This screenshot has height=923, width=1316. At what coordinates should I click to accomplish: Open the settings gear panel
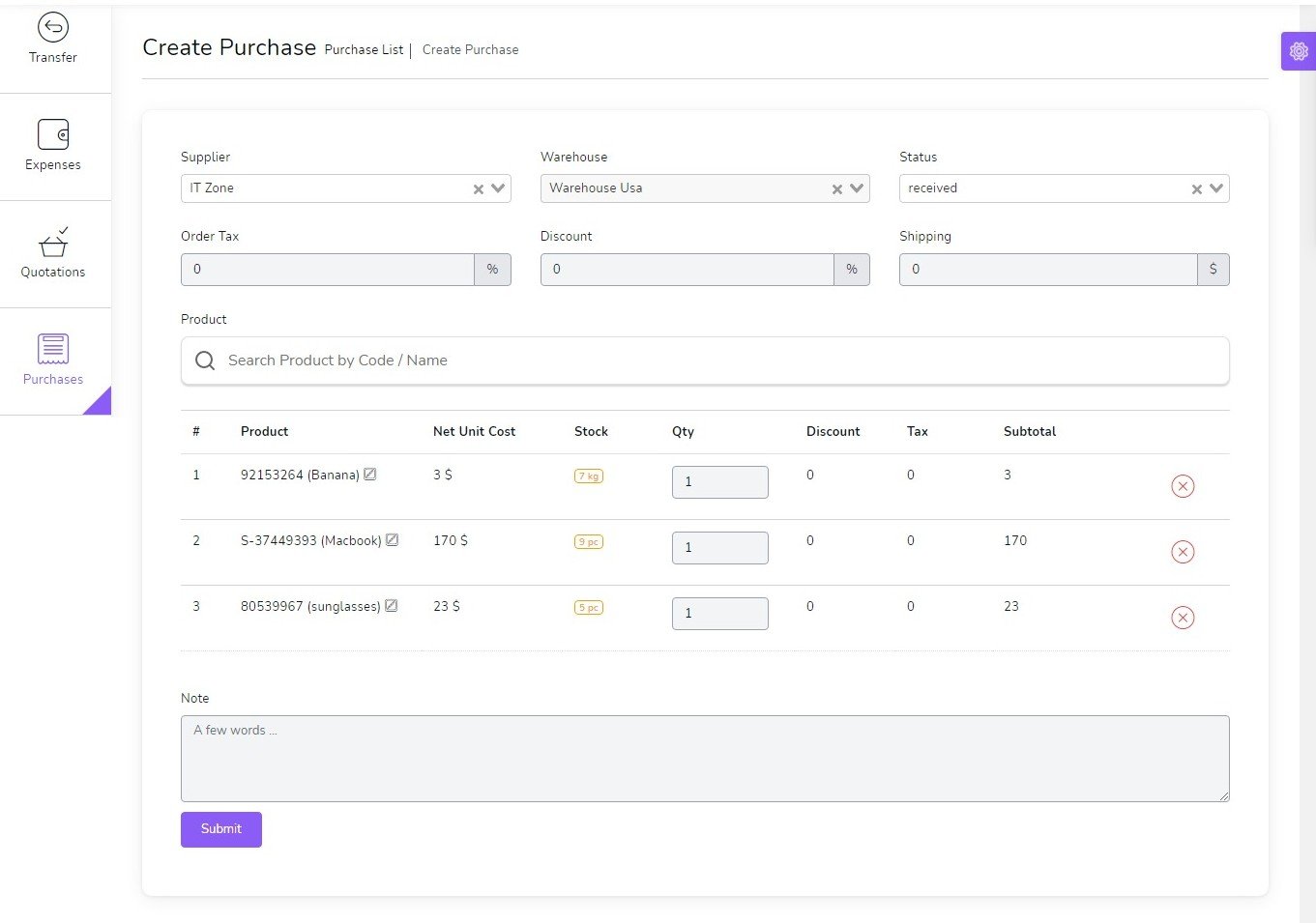pos(1298,51)
